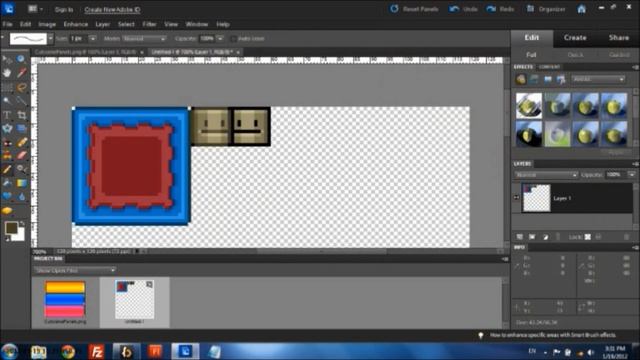The height and width of the screenshot is (360, 640).
Task: Select the Pencil tool in toolbox
Action: click(7, 169)
